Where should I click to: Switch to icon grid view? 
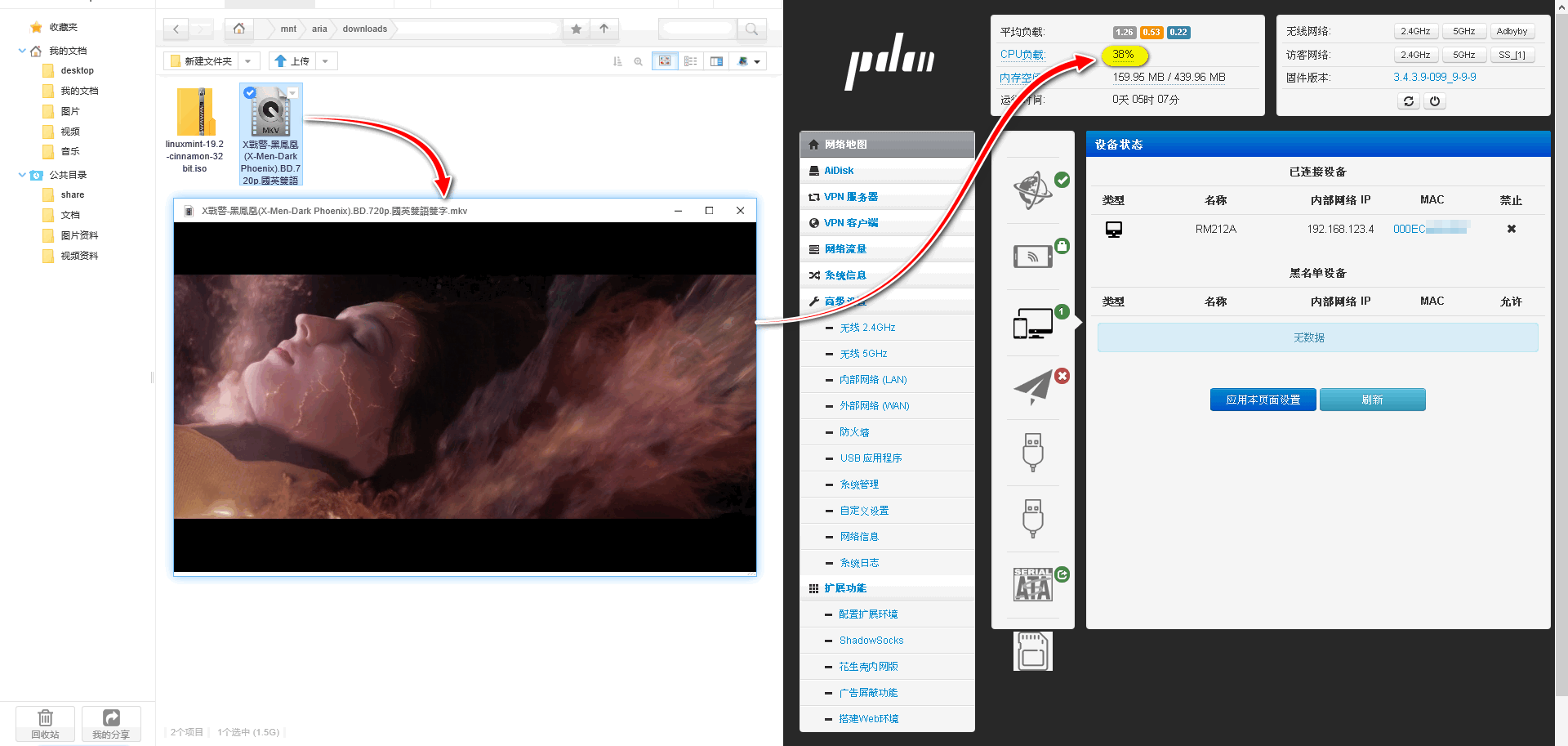click(665, 61)
